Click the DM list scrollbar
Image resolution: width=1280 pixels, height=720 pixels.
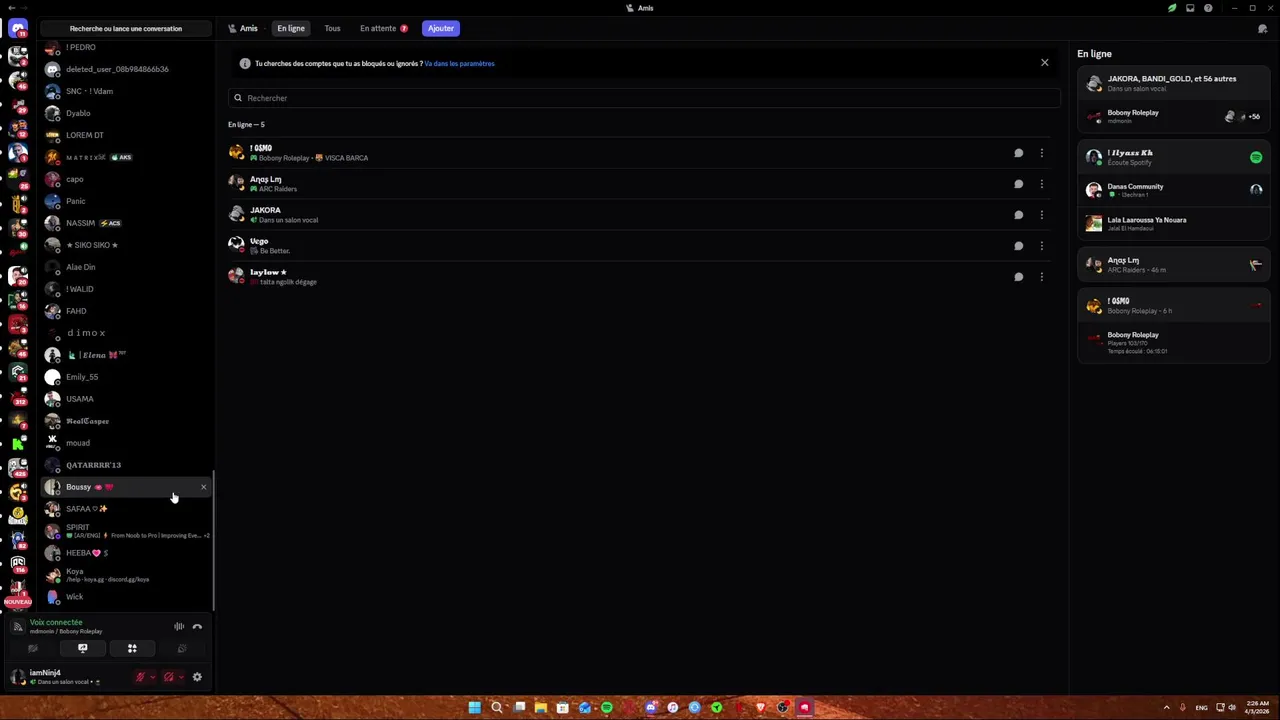[x=214, y=542]
